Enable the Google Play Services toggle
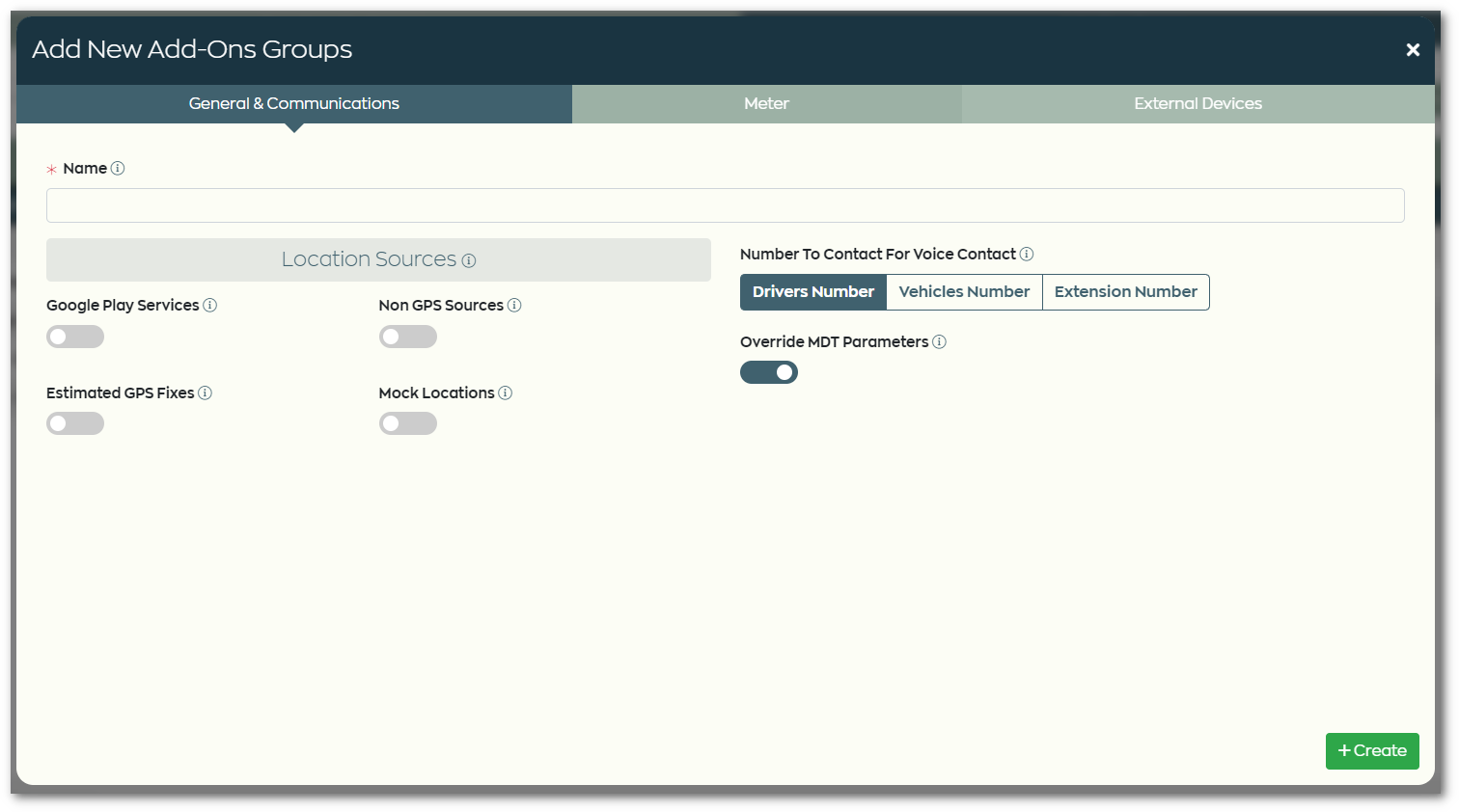The height and width of the screenshot is (812, 1459). (75, 337)
